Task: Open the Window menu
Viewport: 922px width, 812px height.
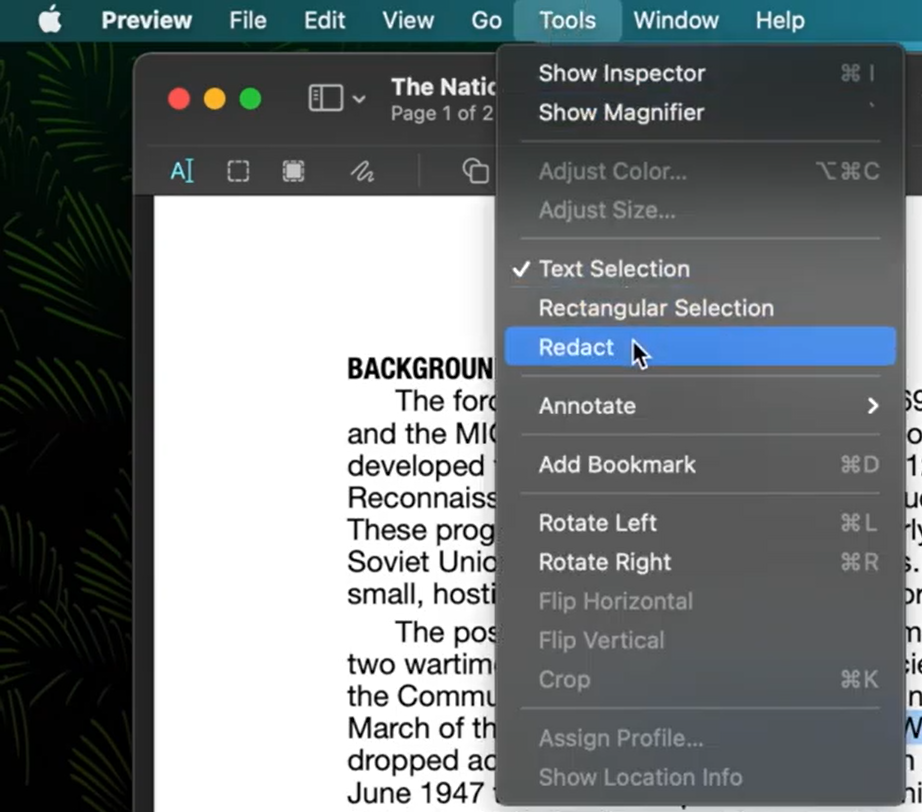Action: click(676, 21)
